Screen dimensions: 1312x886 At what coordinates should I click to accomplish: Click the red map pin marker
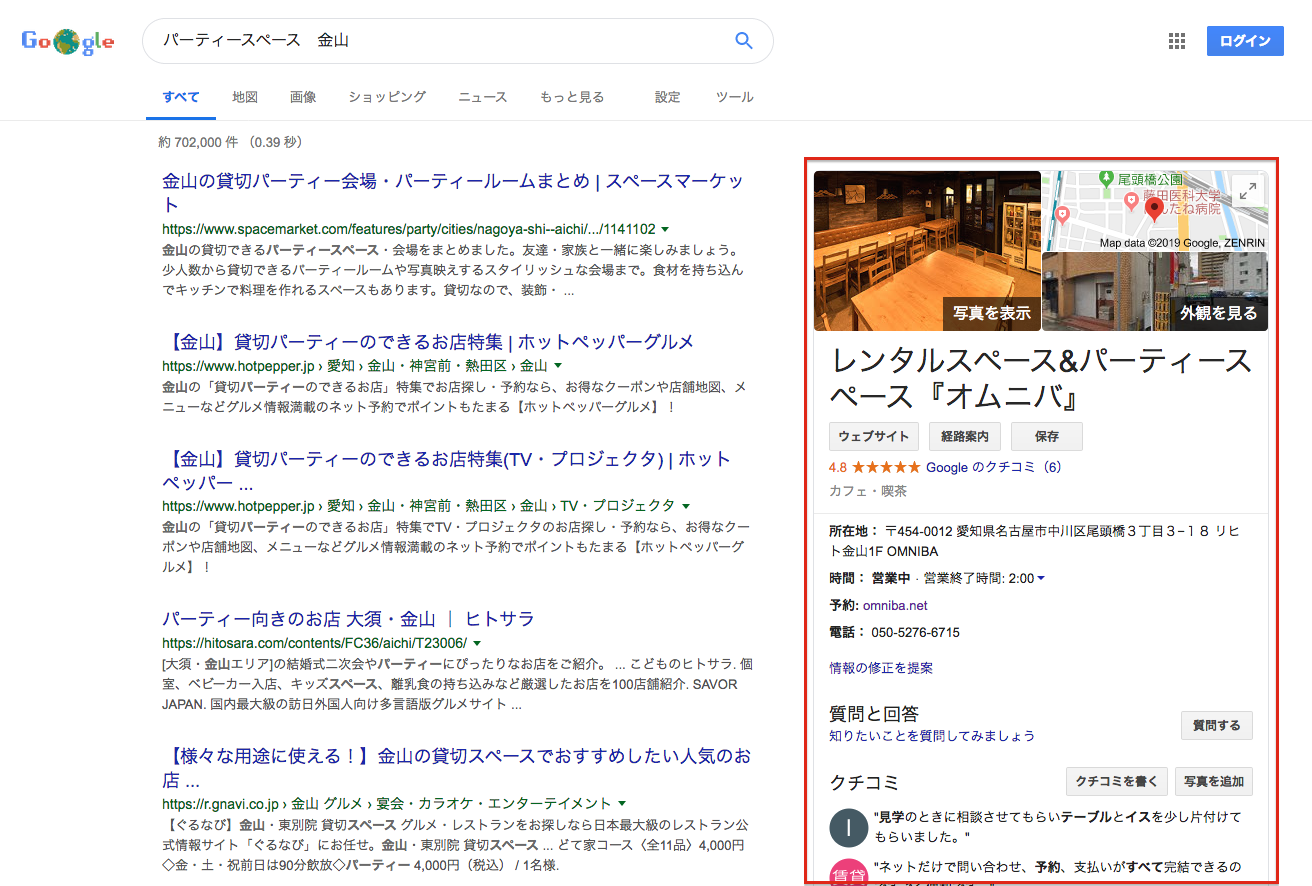pyautogui.click(x=1154, y=208)
